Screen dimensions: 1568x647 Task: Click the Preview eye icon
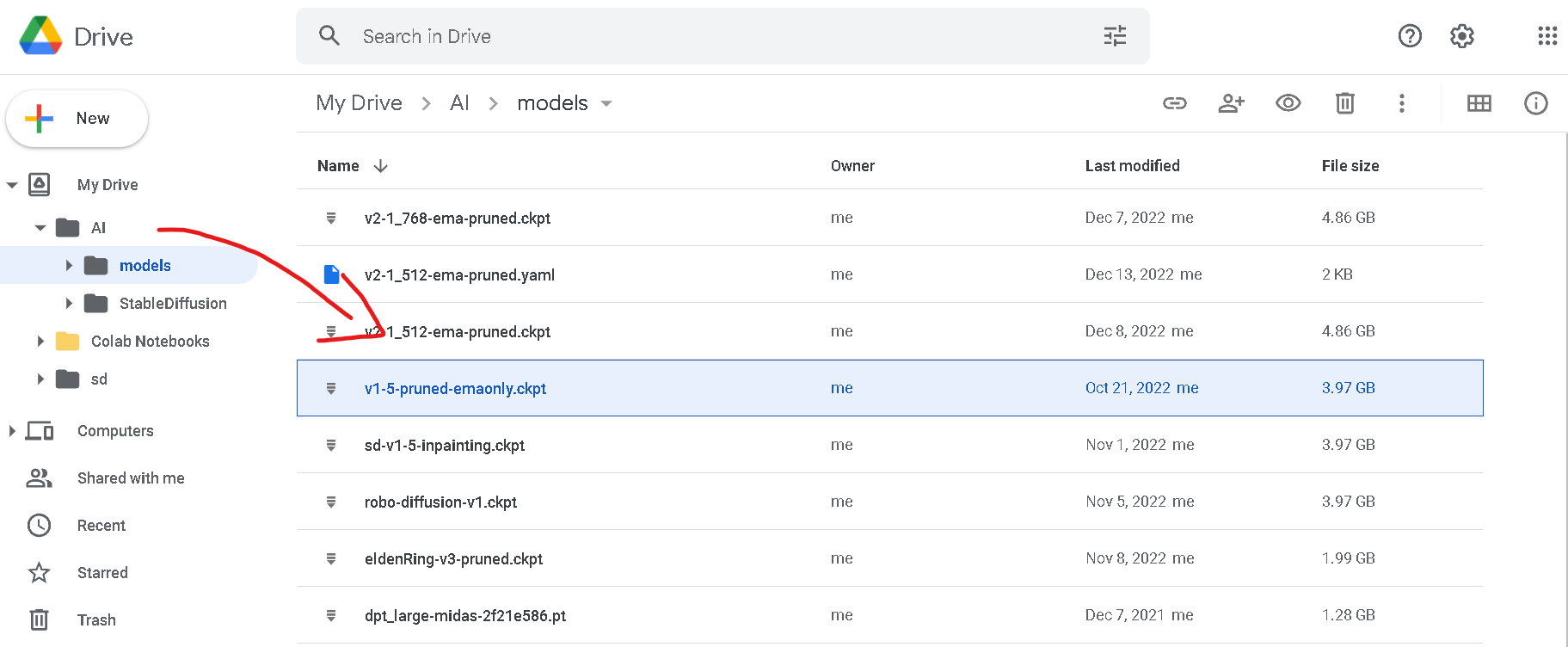pyautogui.click(x=1288, y=103)
